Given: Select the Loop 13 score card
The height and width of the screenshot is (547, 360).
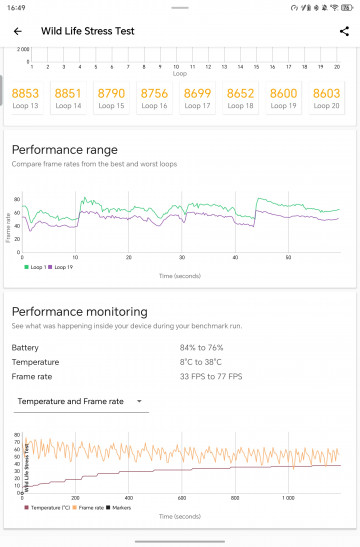Looking at the screenshot, I should [x=25, y=98].
